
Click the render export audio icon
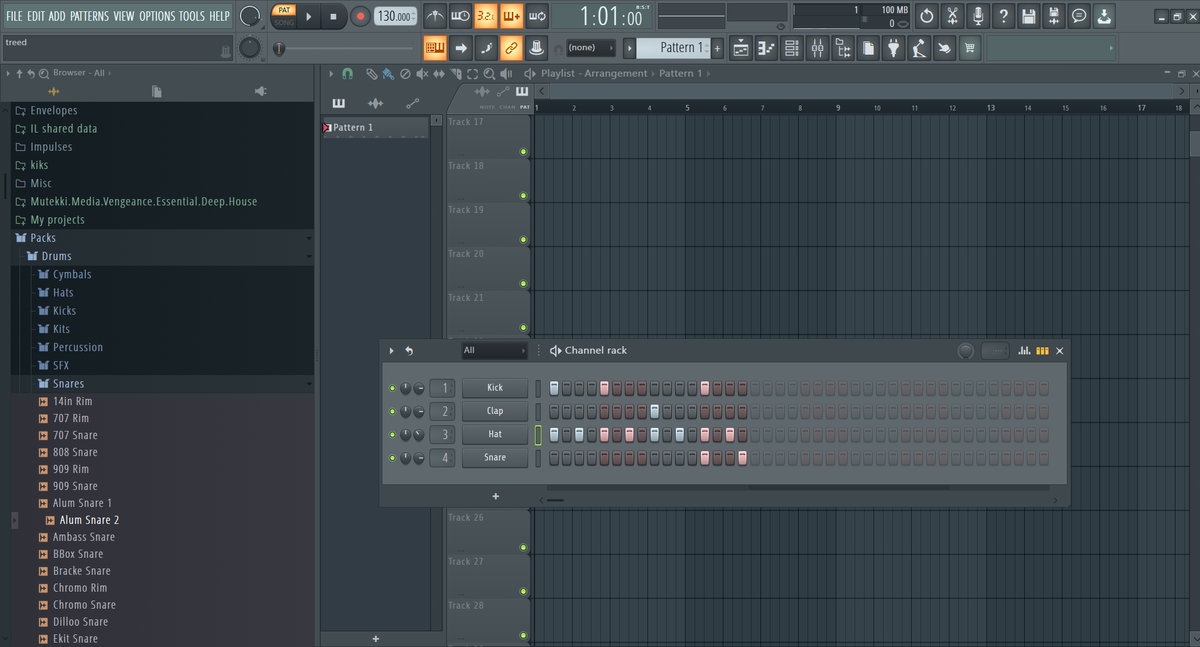[x=1054, y=16]
